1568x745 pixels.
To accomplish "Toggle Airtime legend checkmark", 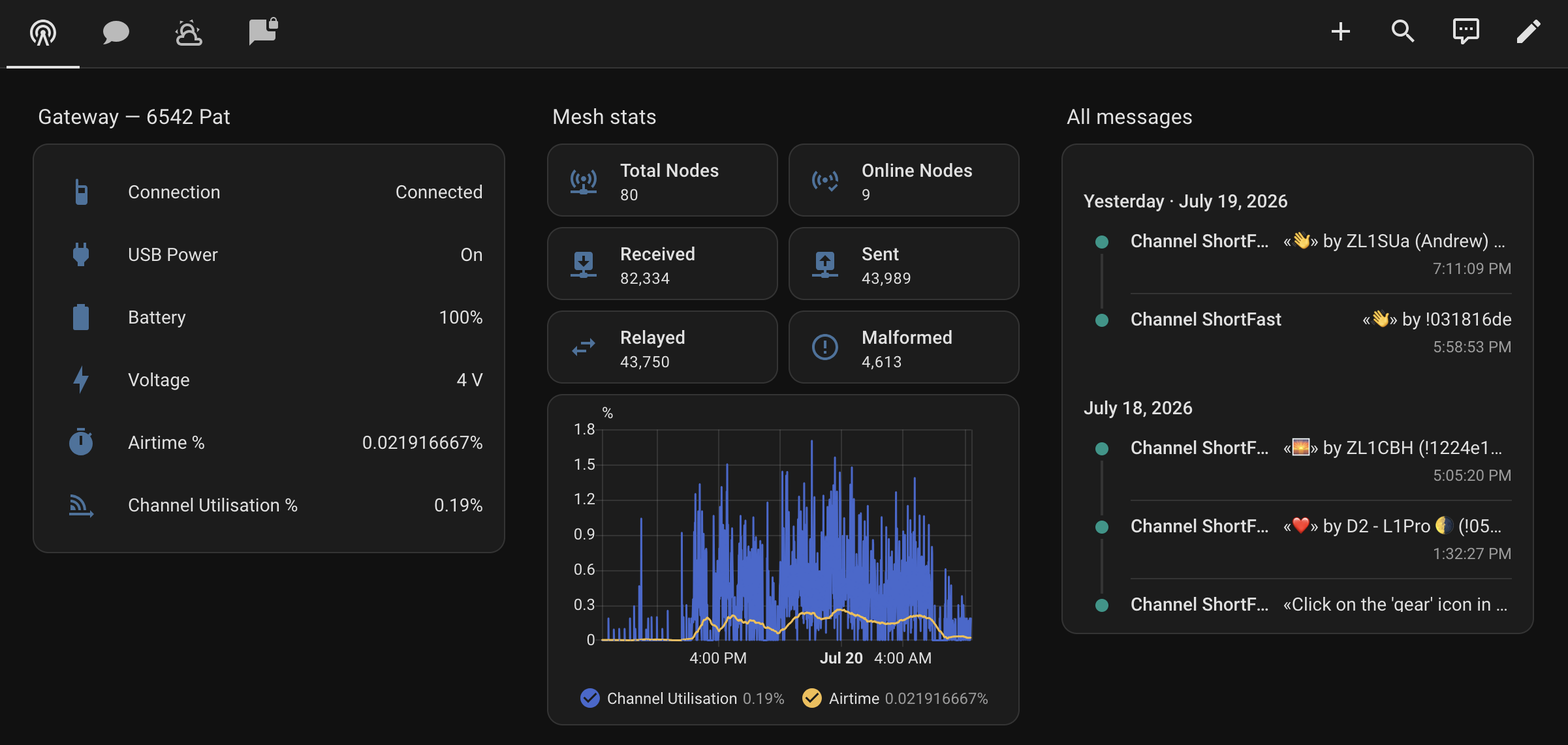I will 811,698.
